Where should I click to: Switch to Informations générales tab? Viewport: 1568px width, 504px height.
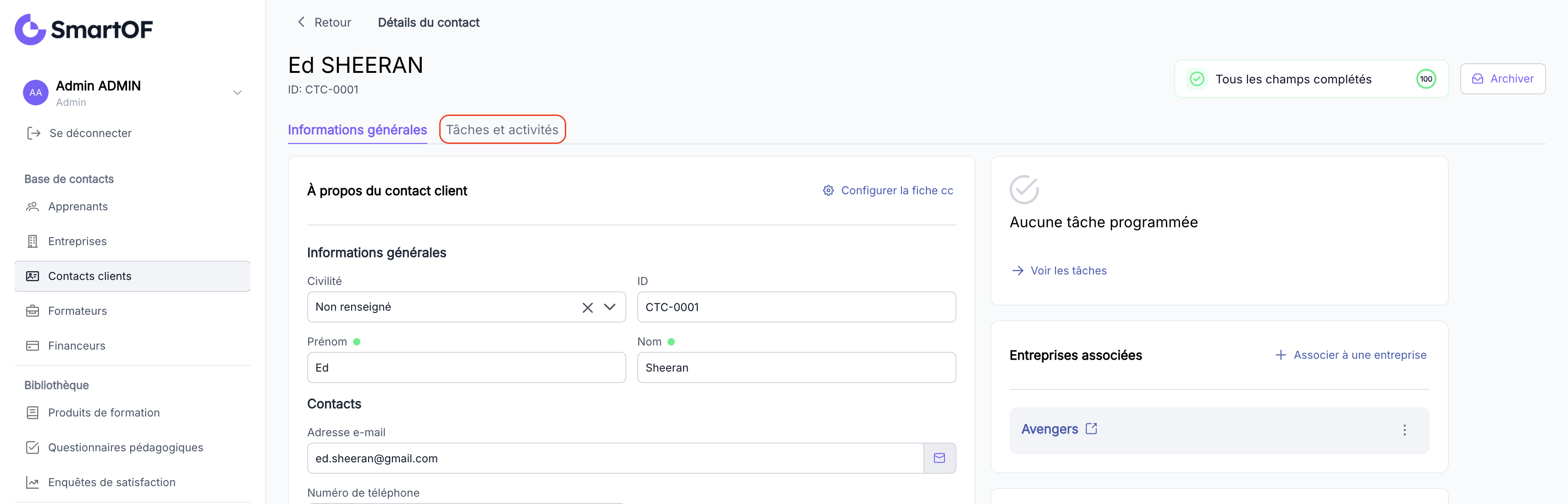357,130
